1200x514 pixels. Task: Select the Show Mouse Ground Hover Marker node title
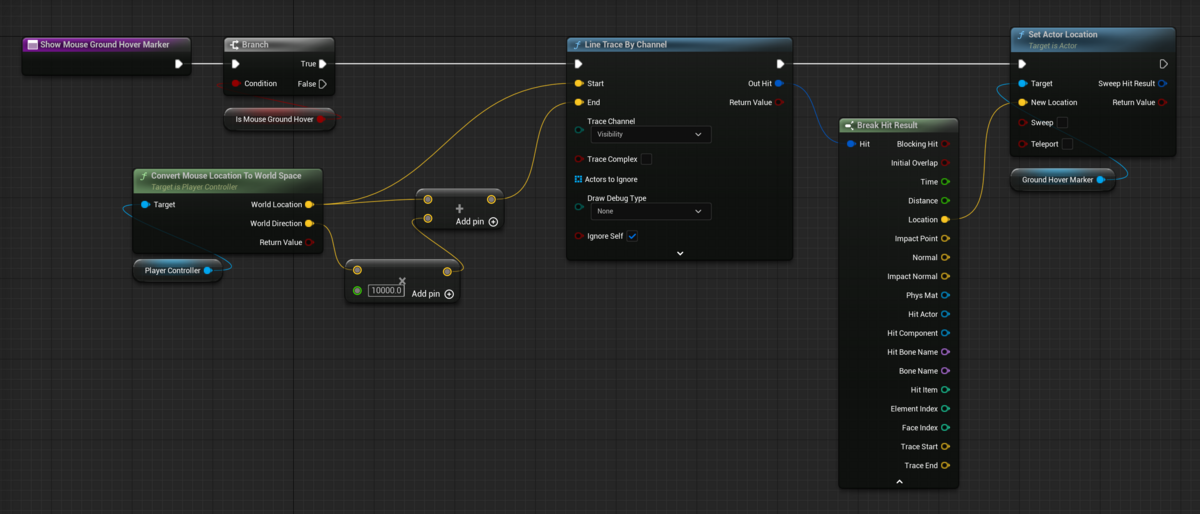[105, 44]
